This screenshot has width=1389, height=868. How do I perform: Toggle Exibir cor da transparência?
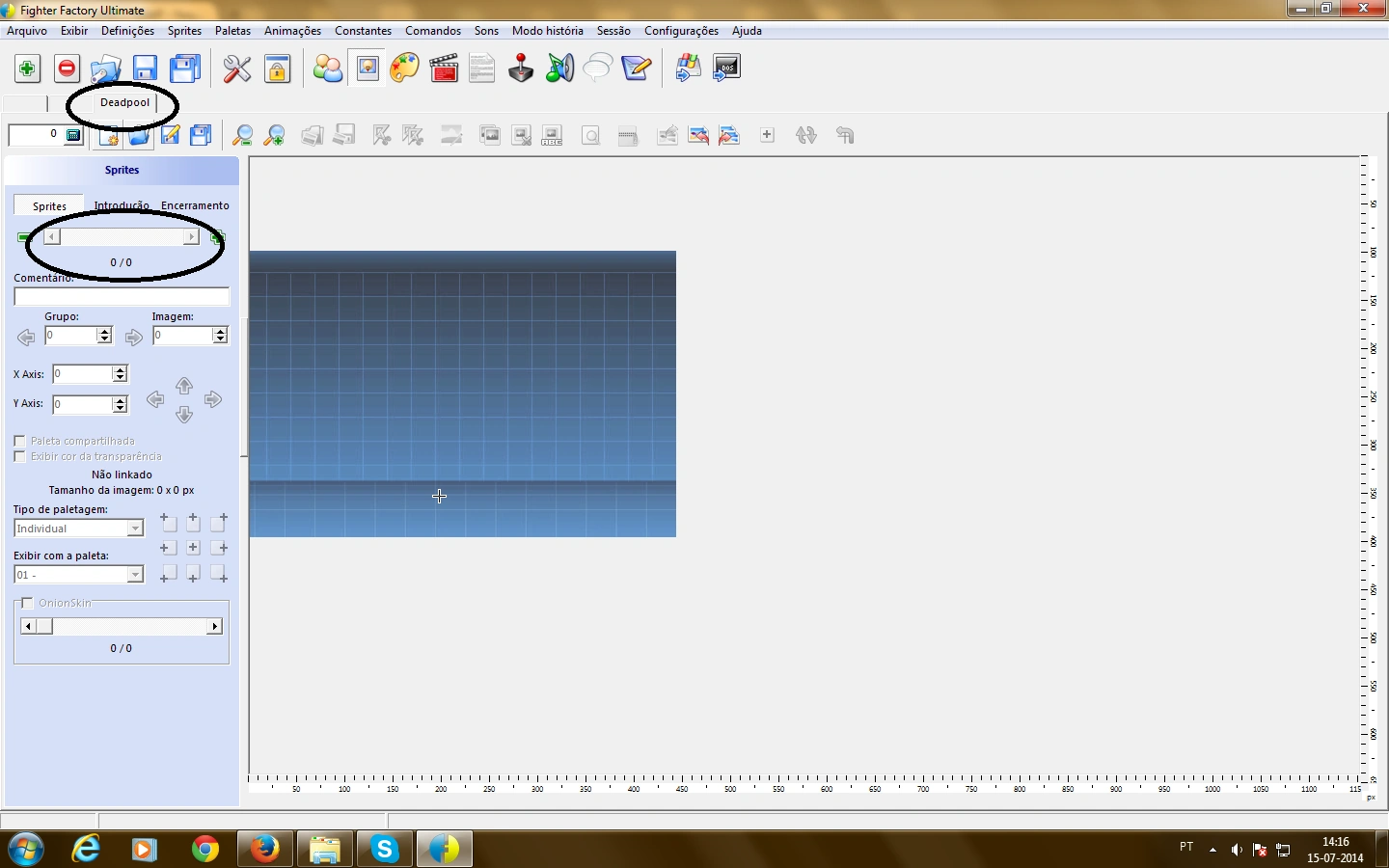19,456
